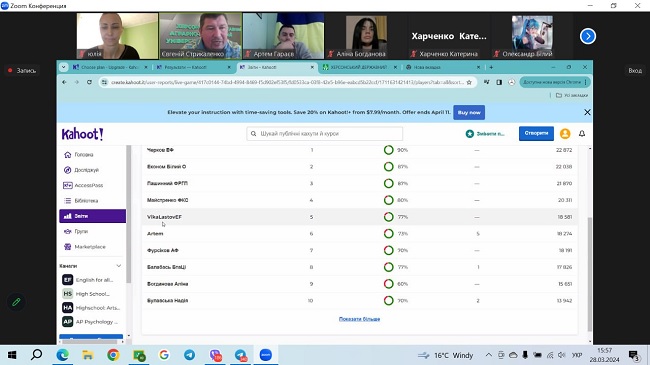Open Marketplace in the Kahoot sidebar
The height and width of the screenshot is (365, 650).
85,247
